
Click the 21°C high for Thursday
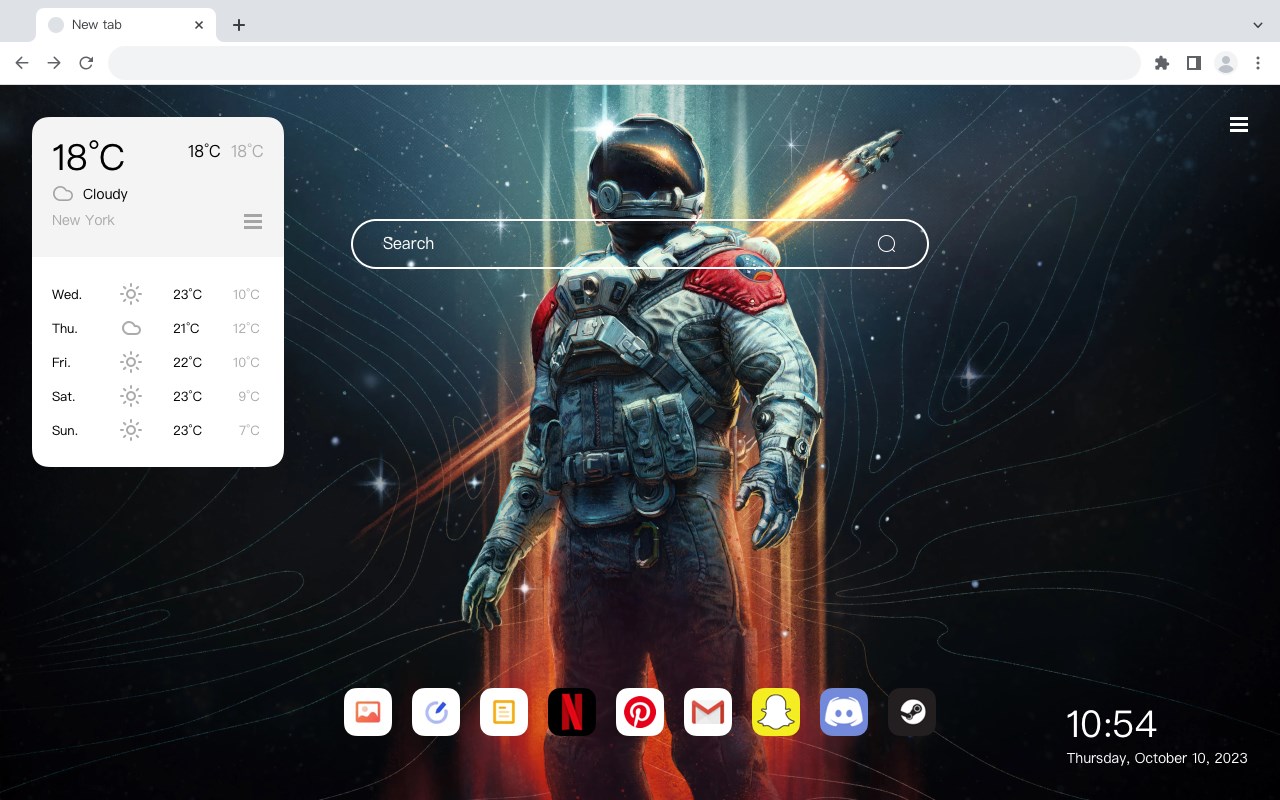186,329
